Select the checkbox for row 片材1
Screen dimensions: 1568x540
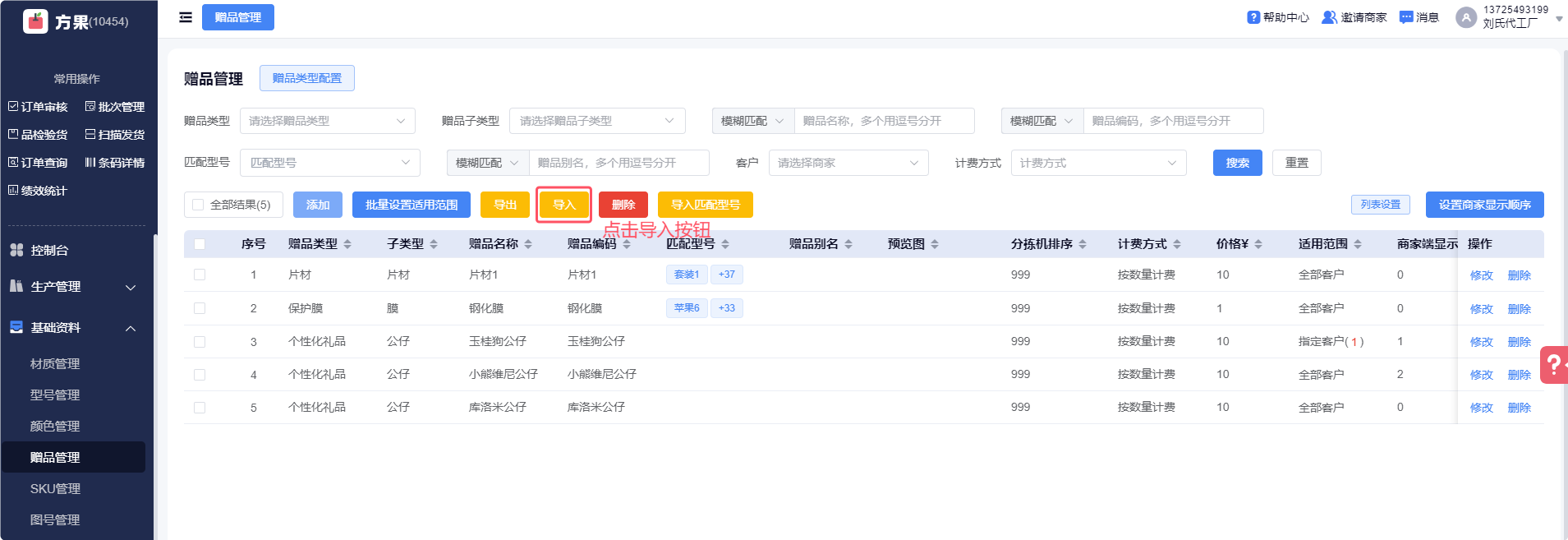pos(200,275)
